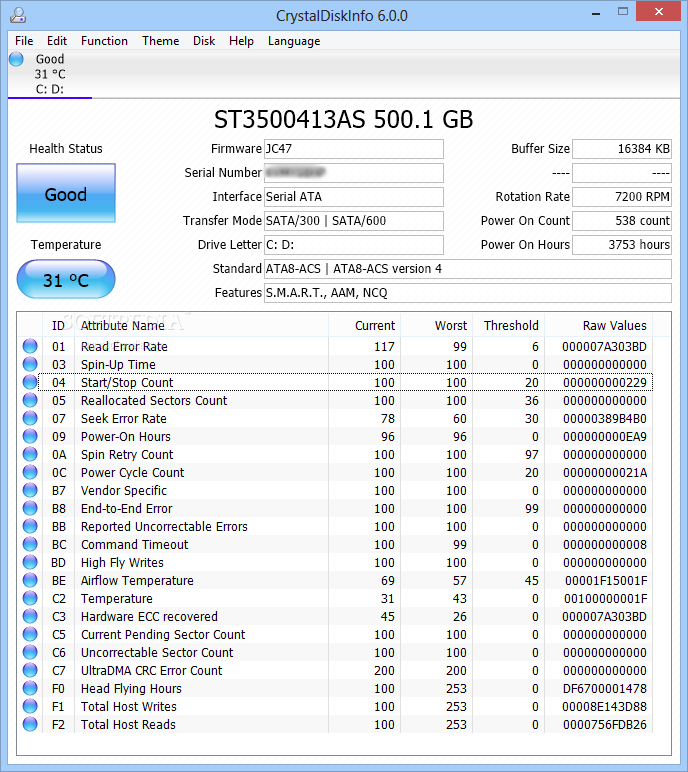This screenshot has height=772, width=688.
Task: Click status orb for Total Host Reads
Action: (x=30, y=724)
